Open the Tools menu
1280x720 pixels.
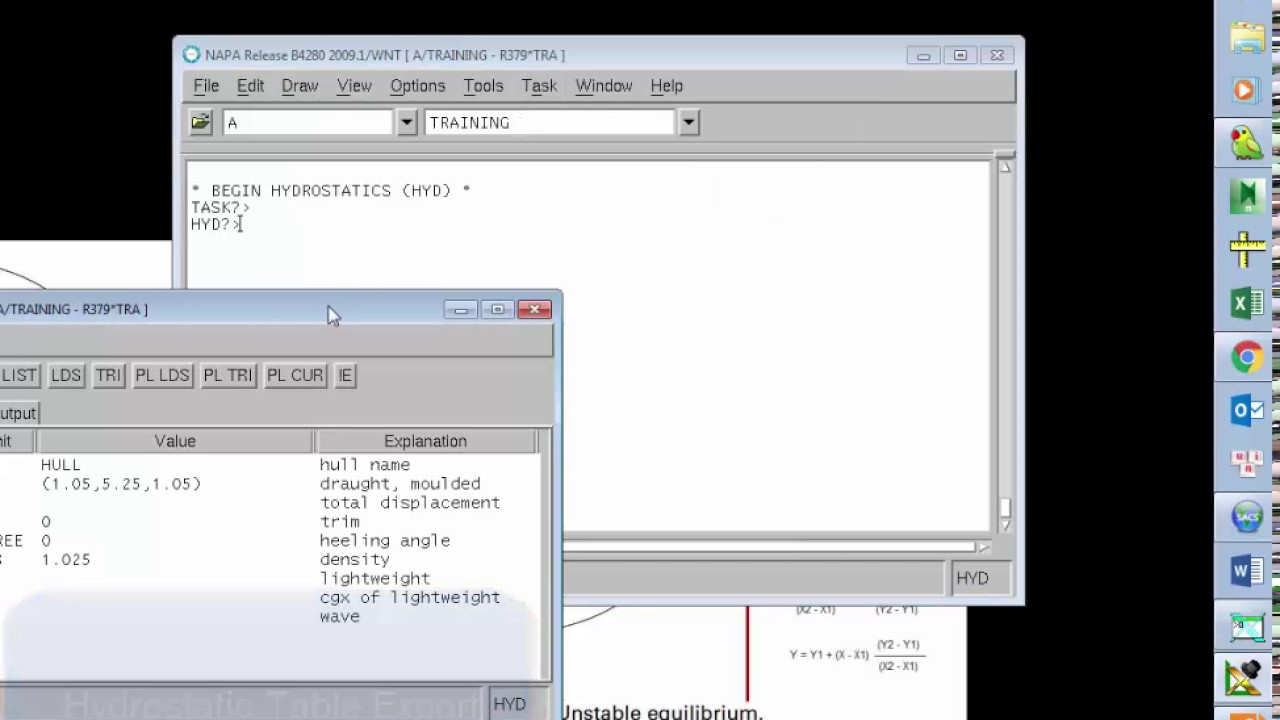483,86
